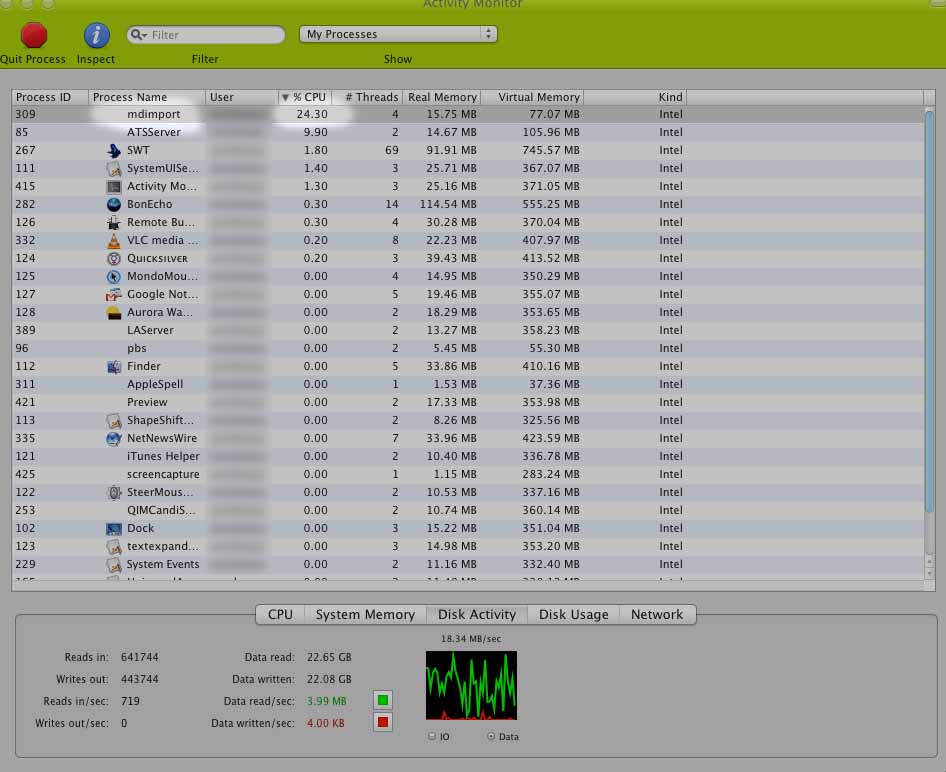This screenshot has height=772, width=946.
Task: Click into the Filter search field
Action: coord(206,35)
